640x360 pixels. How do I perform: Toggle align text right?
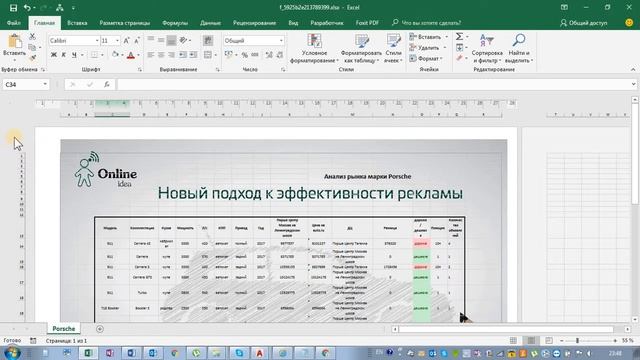tap(171, 55)
